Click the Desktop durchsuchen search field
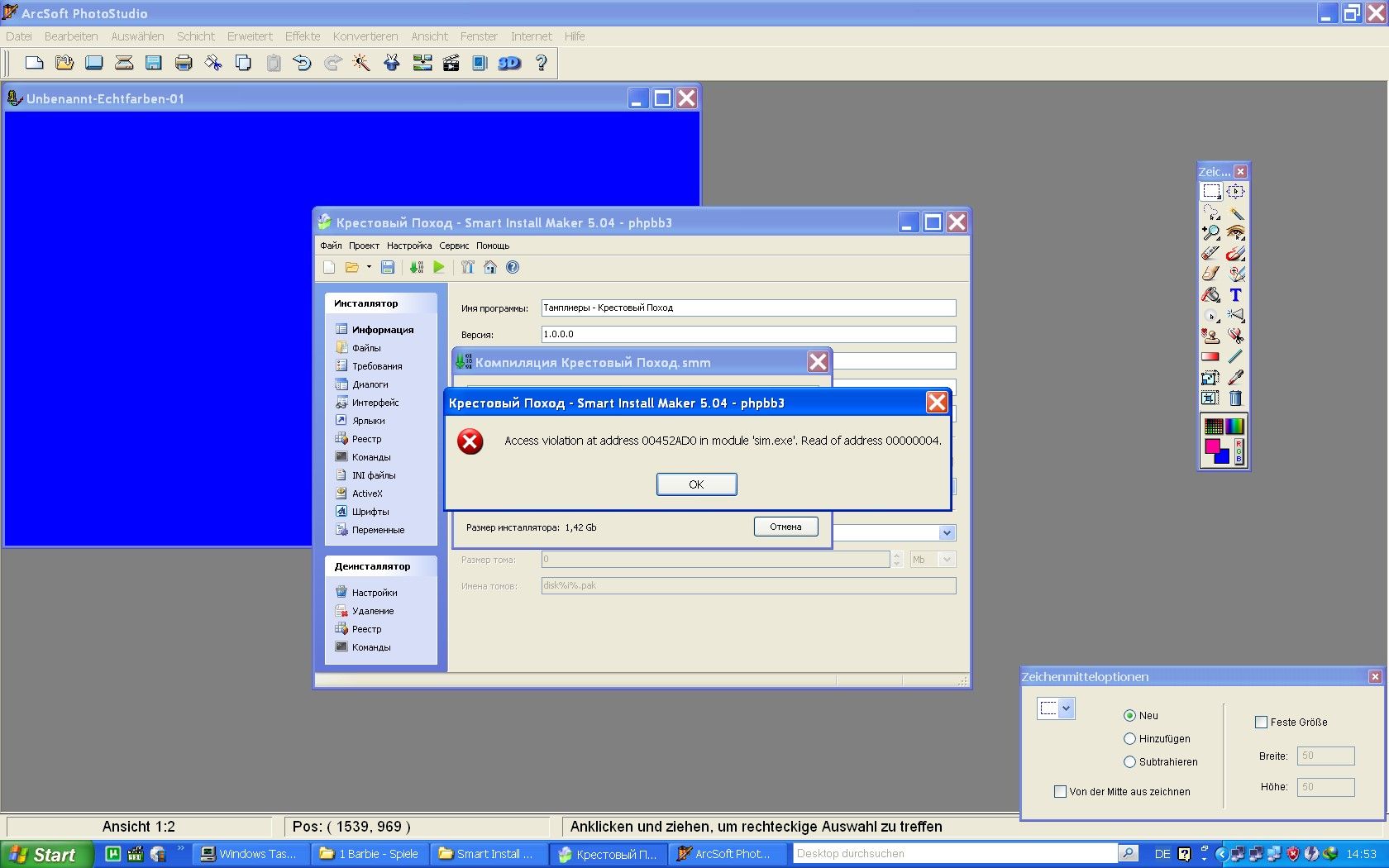1389x868 pixels. point(955,853)
